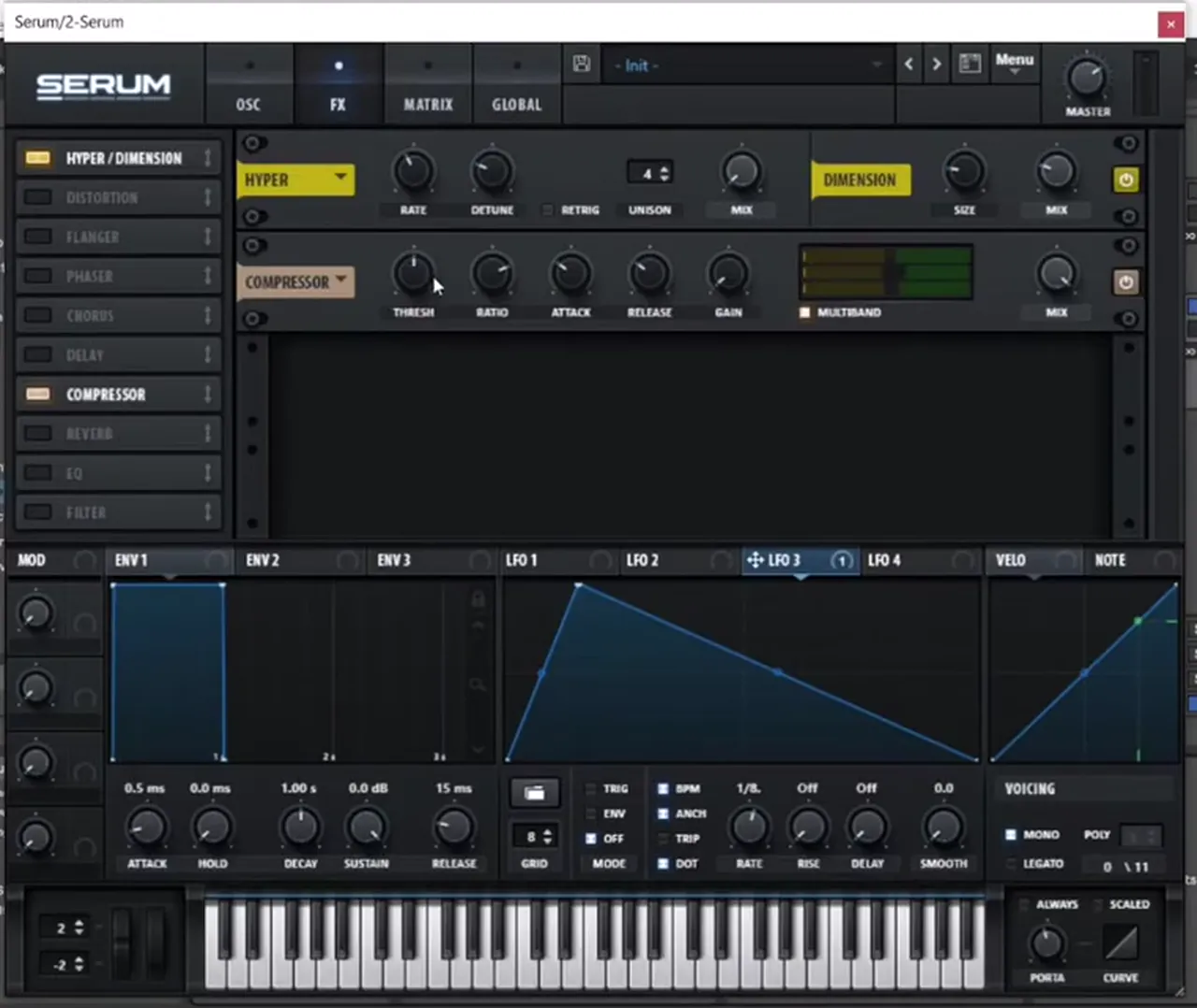
Task: Toggle LFO BPM sync checkbox
Action: pyautogui.click(x=663, y=789)
